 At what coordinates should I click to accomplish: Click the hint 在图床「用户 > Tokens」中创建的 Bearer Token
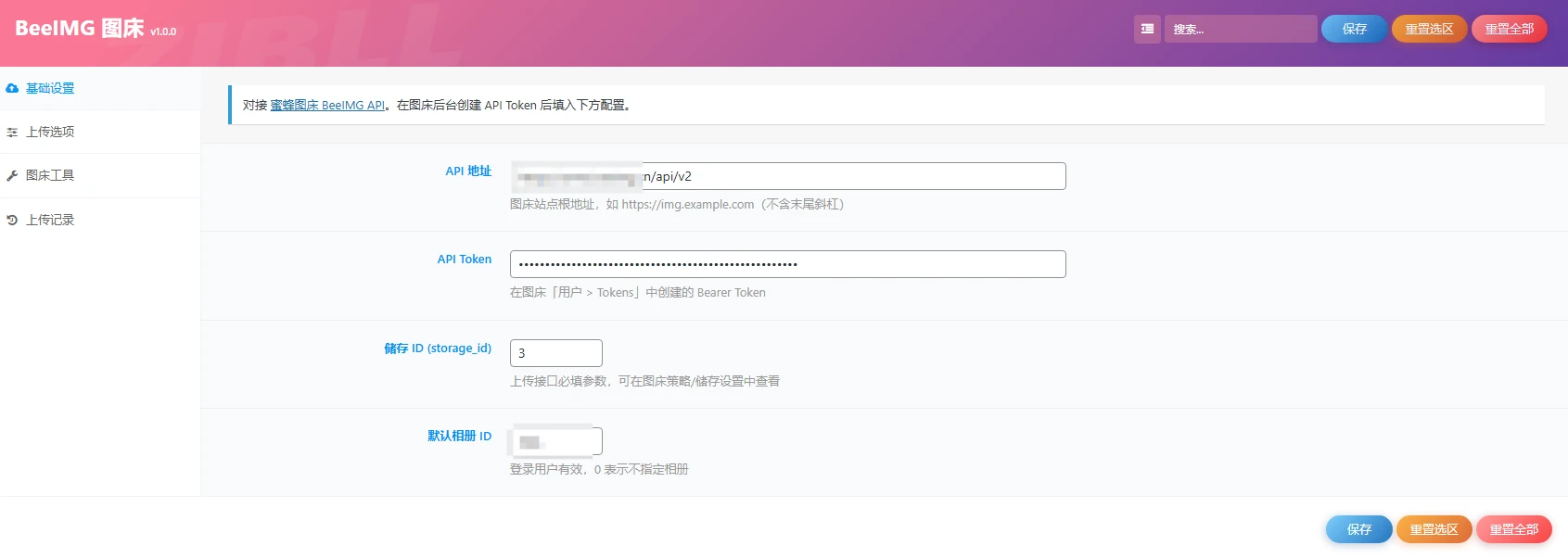(638, 292)
